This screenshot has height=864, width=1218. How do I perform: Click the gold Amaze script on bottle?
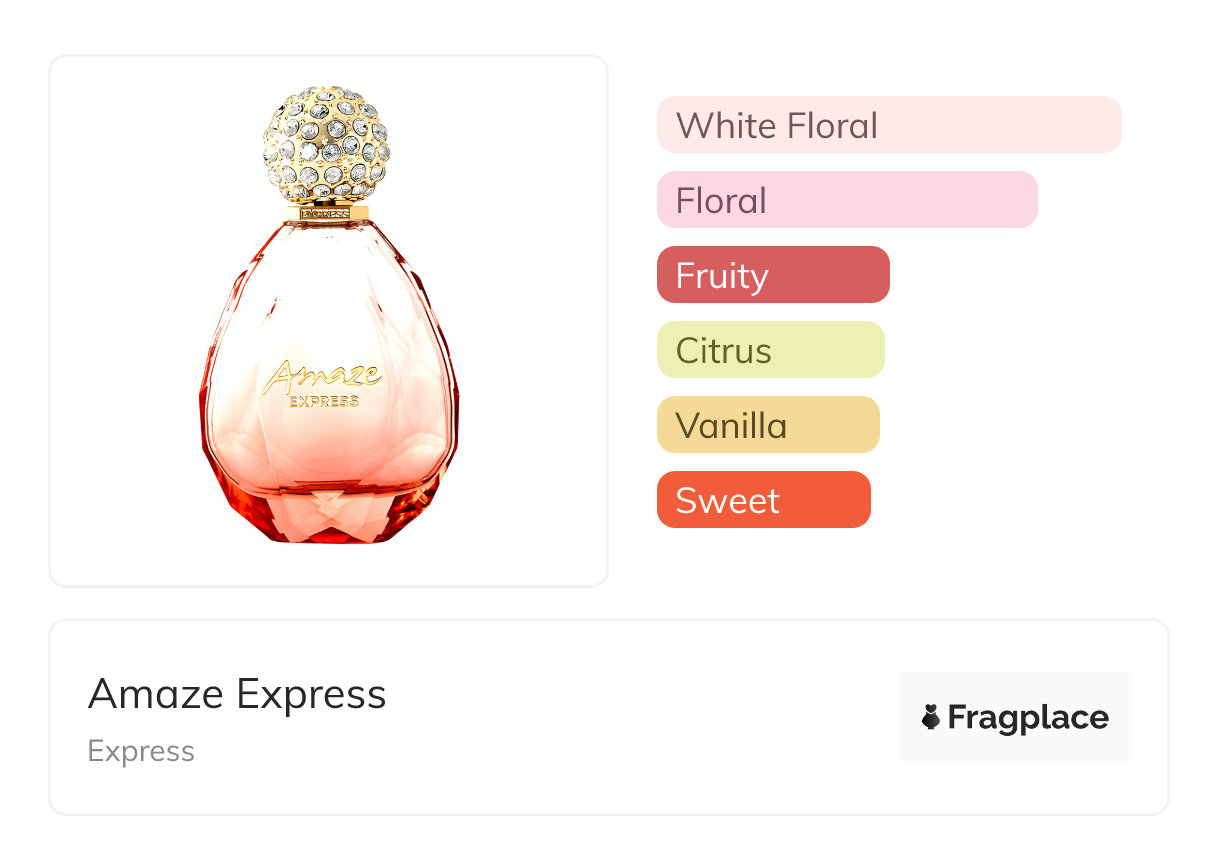pyautogui.click(x=322, y=377)
